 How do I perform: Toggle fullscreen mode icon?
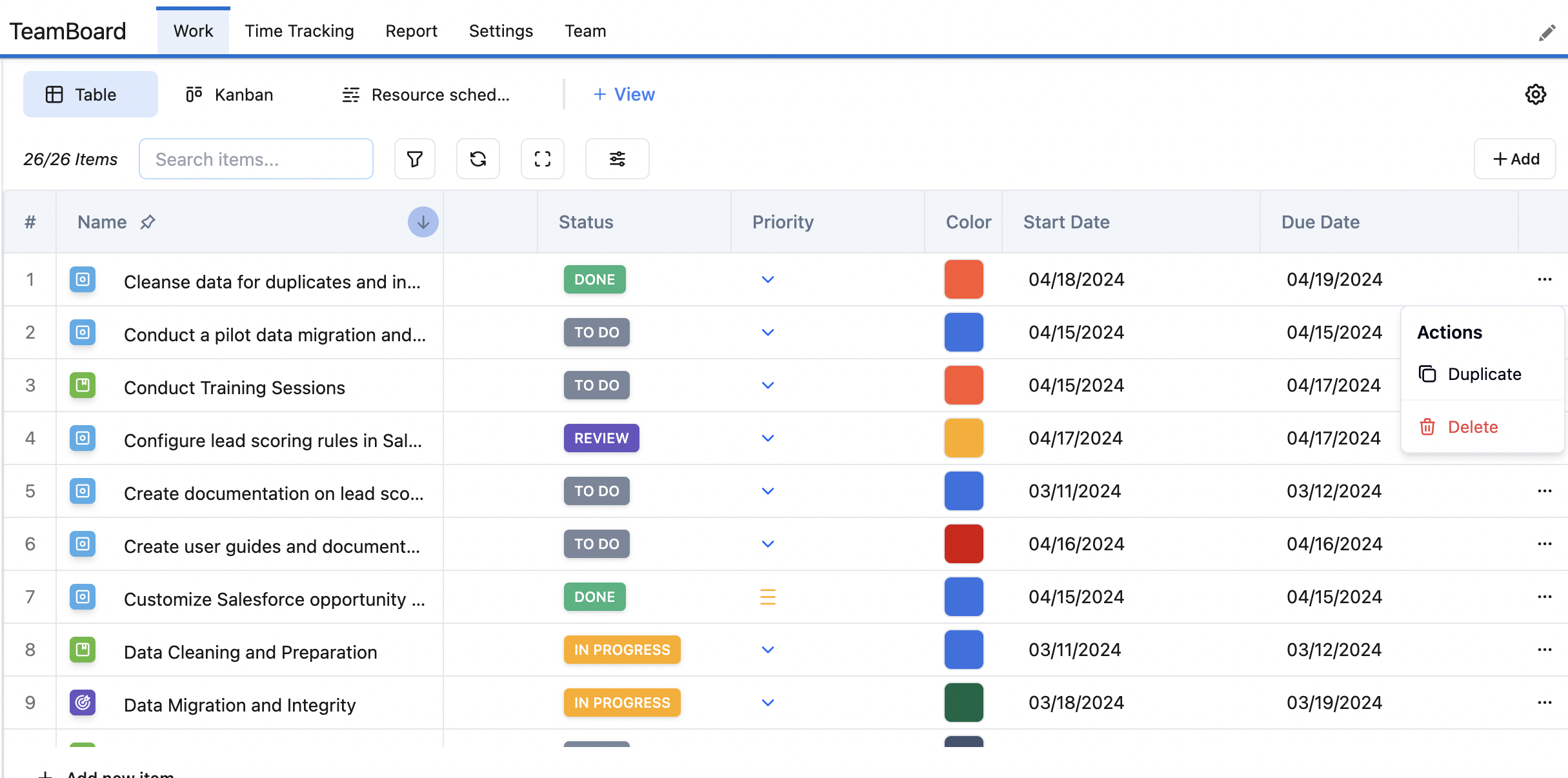[x=542, y=159]
